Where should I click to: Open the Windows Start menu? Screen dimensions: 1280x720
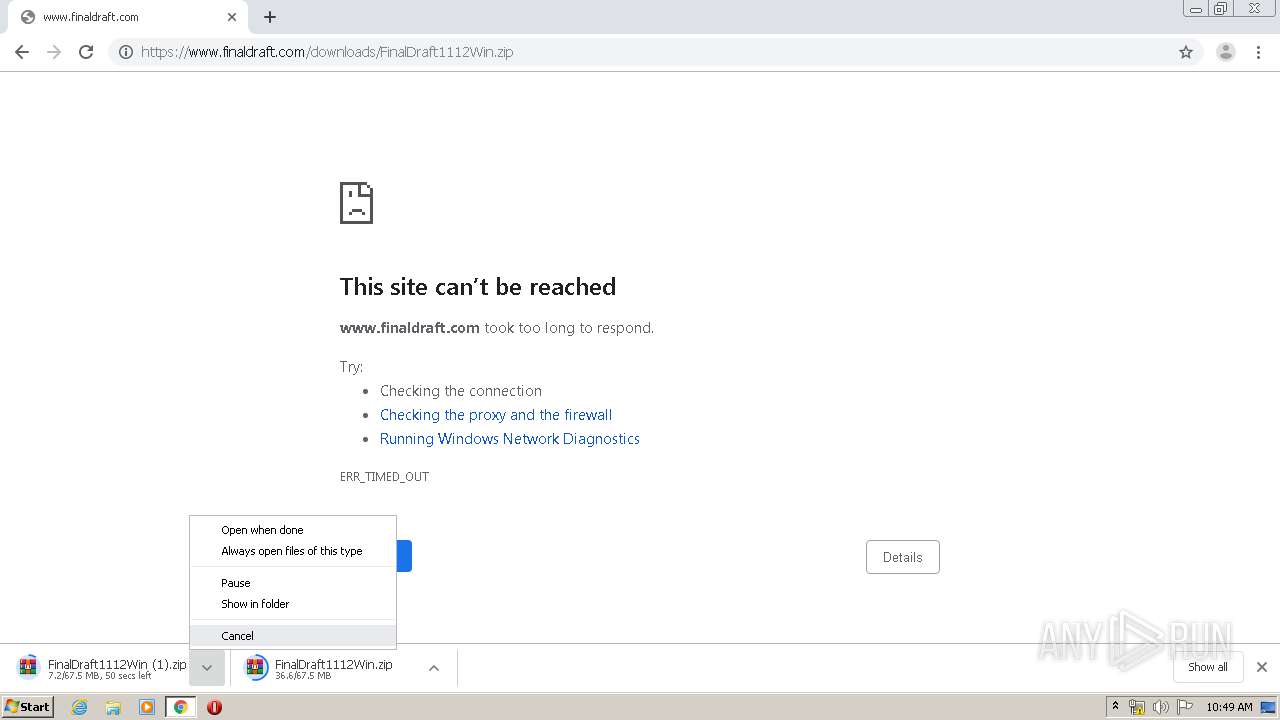tap(28, 707)
